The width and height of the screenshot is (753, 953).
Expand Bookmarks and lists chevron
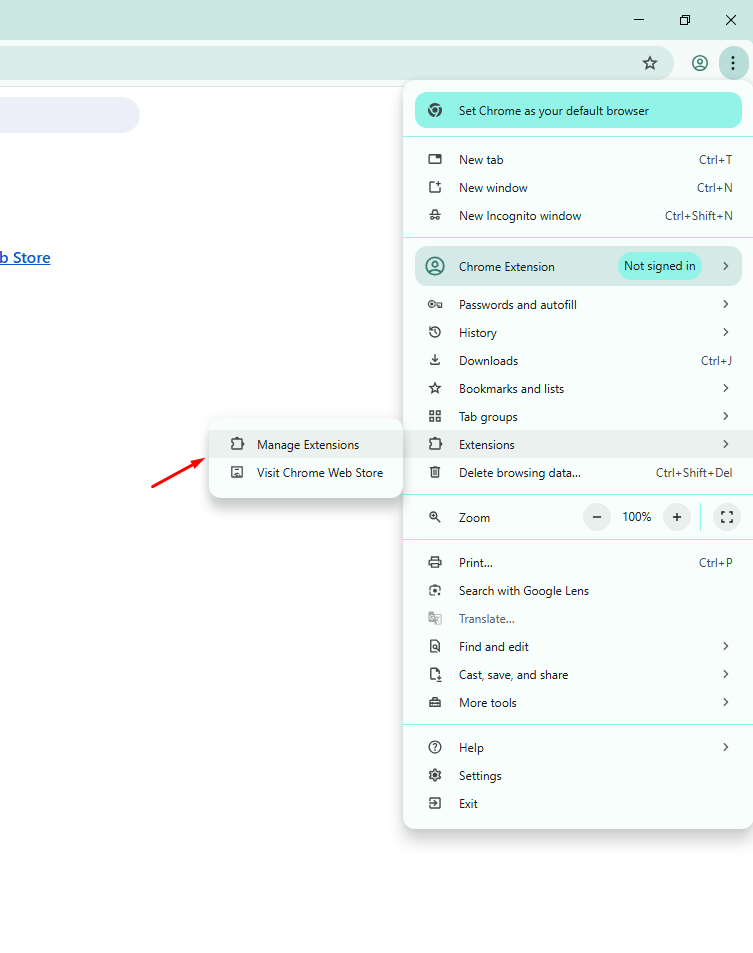click(x=726, y=388)
